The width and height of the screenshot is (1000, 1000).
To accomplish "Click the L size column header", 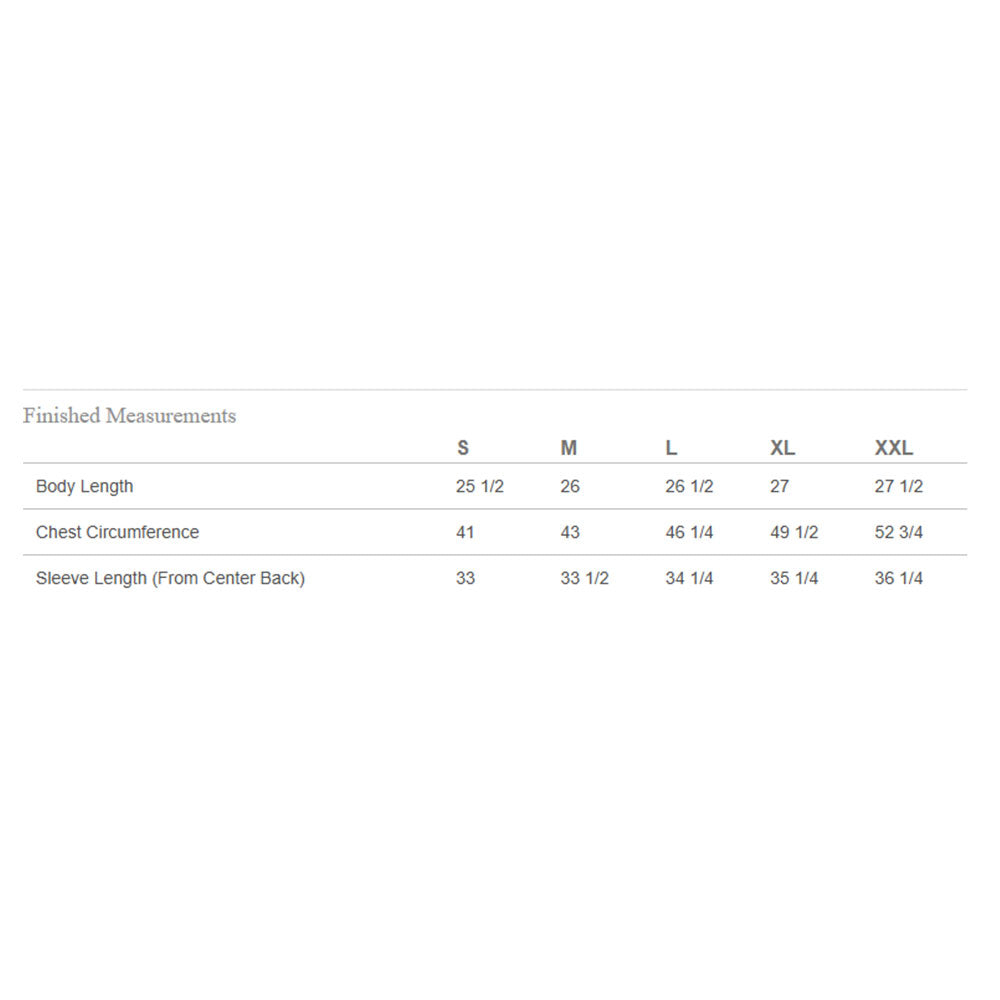I will pos(671,448).
